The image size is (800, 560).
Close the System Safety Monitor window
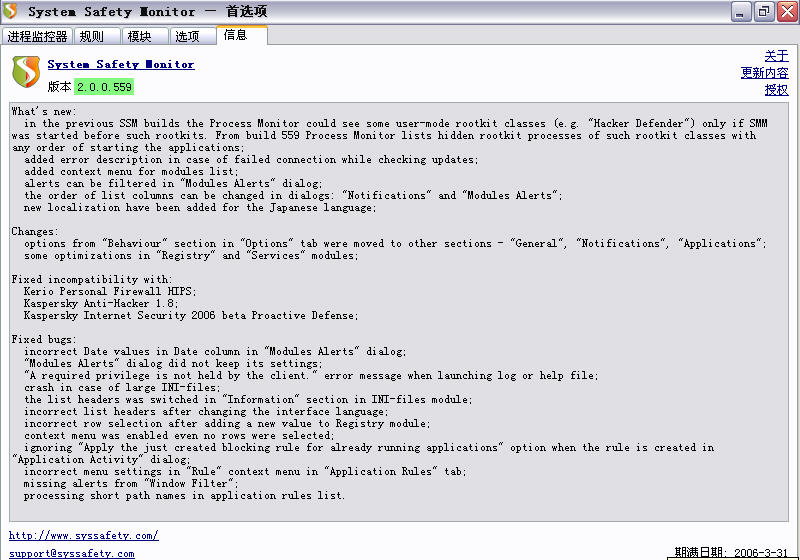pyautogui.click(x=787, y=12)
